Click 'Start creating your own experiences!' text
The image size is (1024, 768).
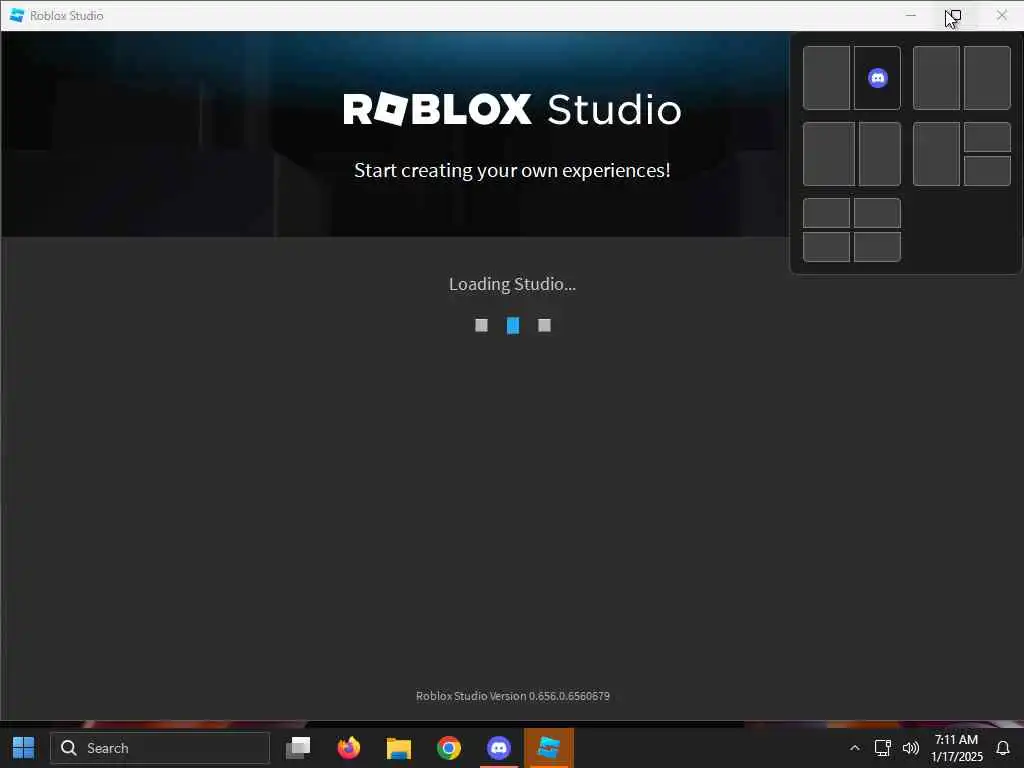[x=512, y=170]
